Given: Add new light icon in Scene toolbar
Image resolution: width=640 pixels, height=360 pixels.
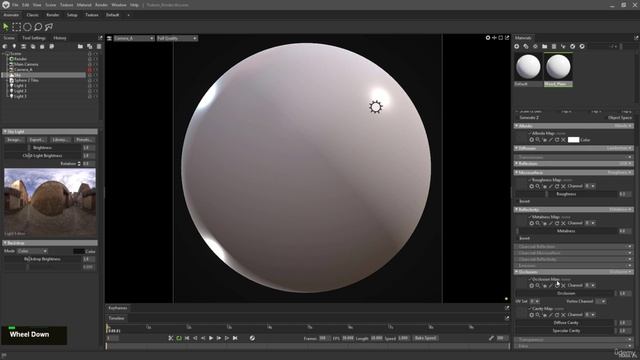Looking at the screenshot, I should pyautogui.click(x=14, y=47).
